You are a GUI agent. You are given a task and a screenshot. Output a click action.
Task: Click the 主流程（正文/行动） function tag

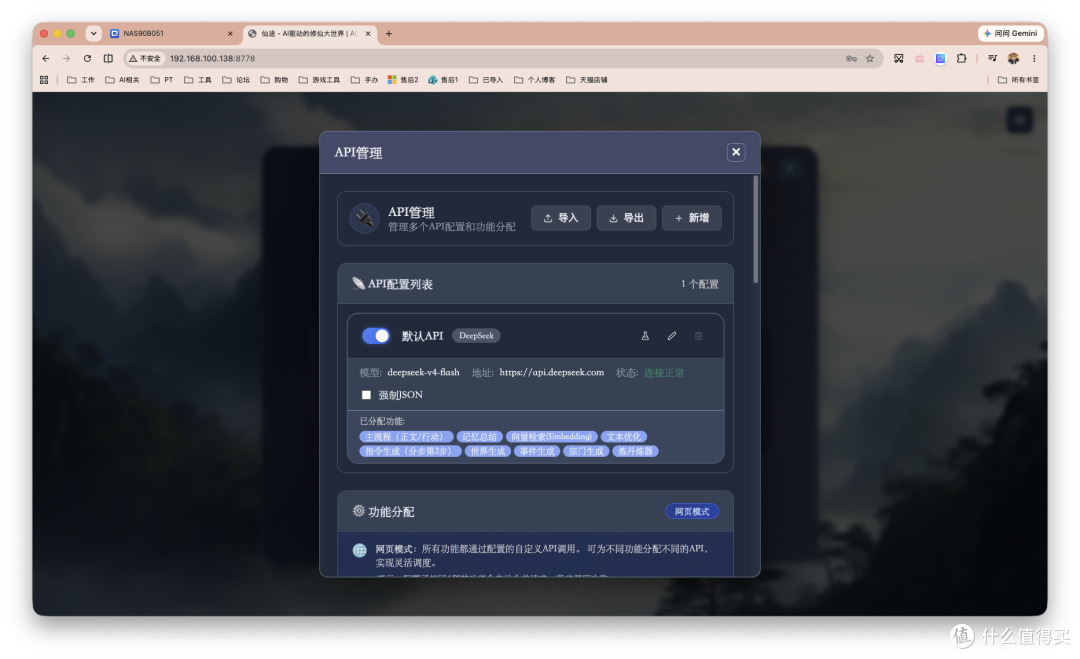click(406, 437)
